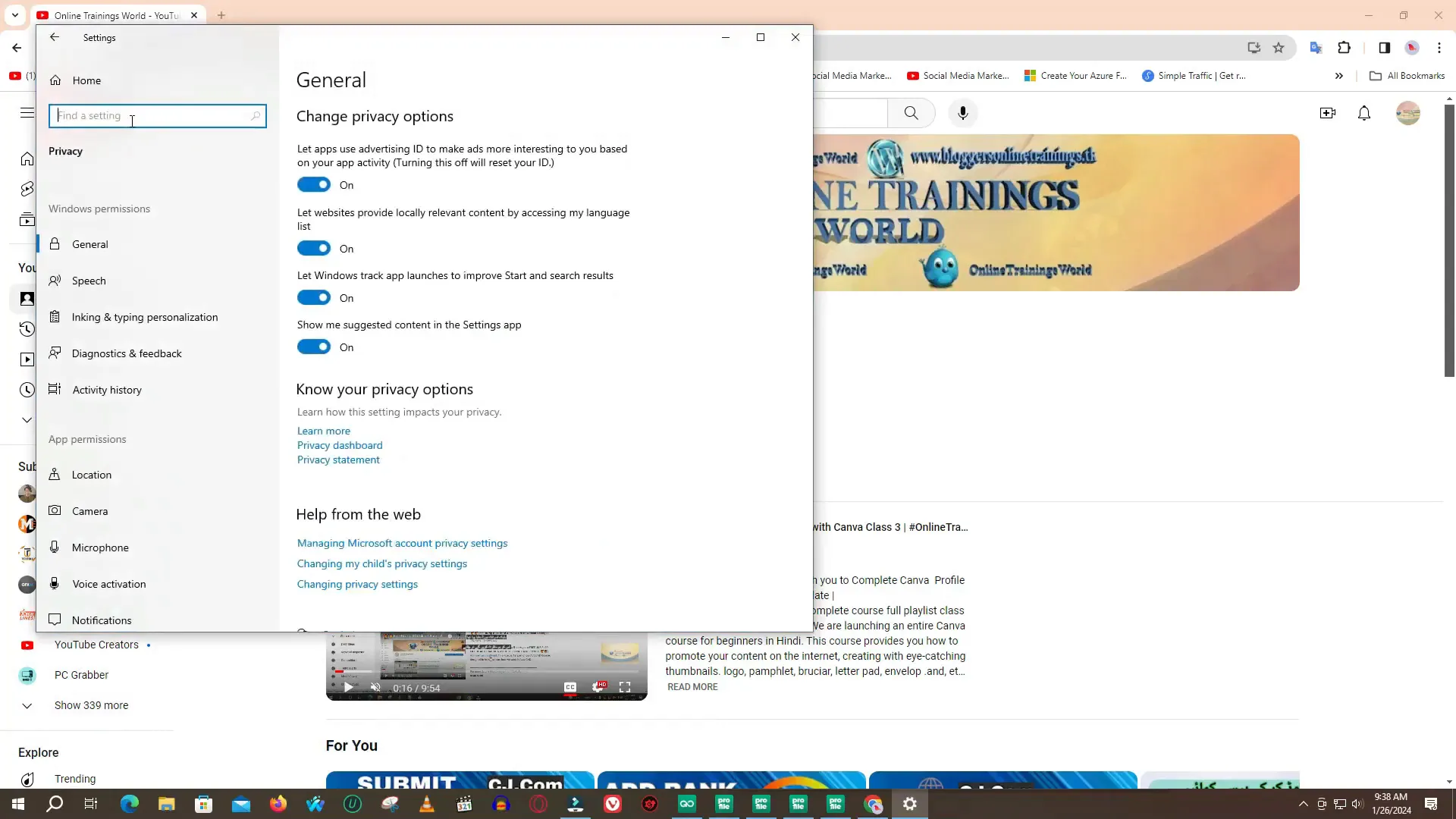
Task: Open the Learn more link
Action: tap(324, 431)
